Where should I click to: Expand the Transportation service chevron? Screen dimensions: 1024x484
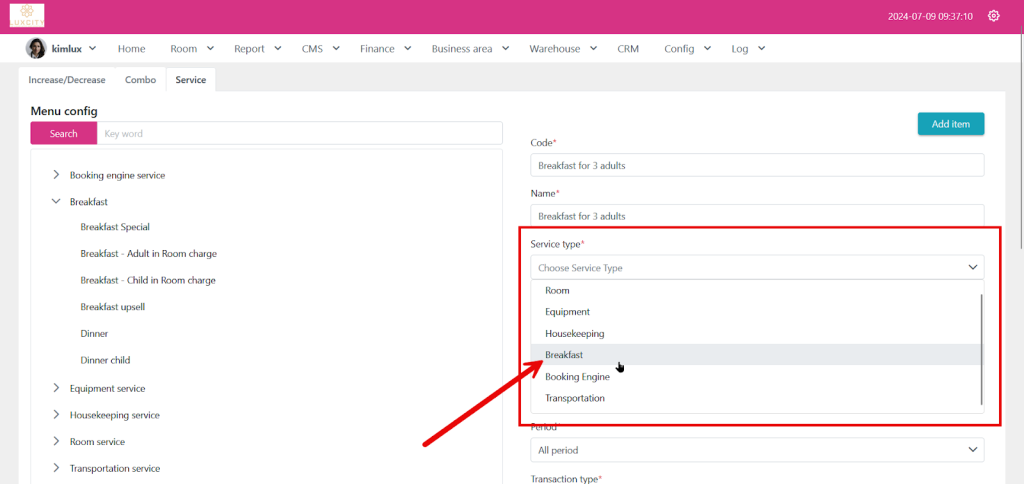(x=56, y=468)
